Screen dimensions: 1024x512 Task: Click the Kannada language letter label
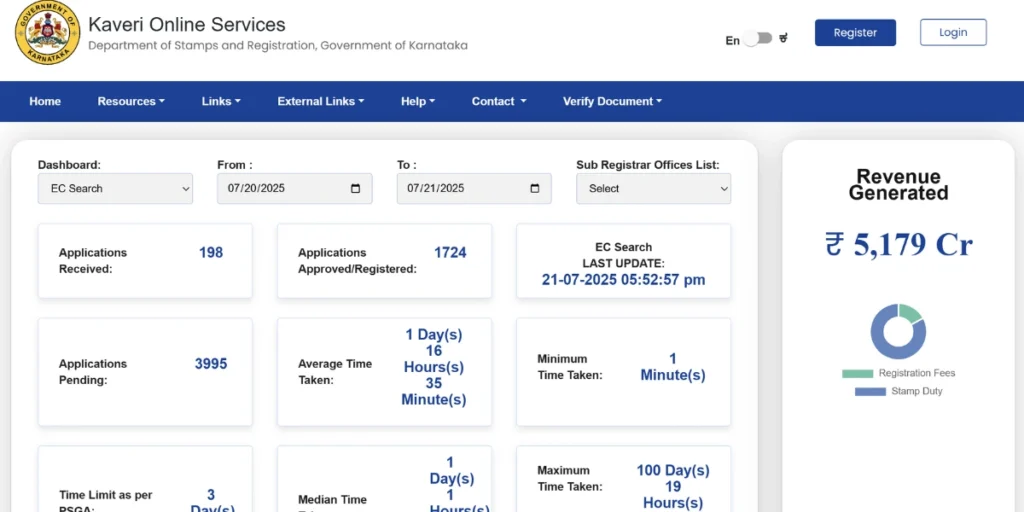point(784,39)
